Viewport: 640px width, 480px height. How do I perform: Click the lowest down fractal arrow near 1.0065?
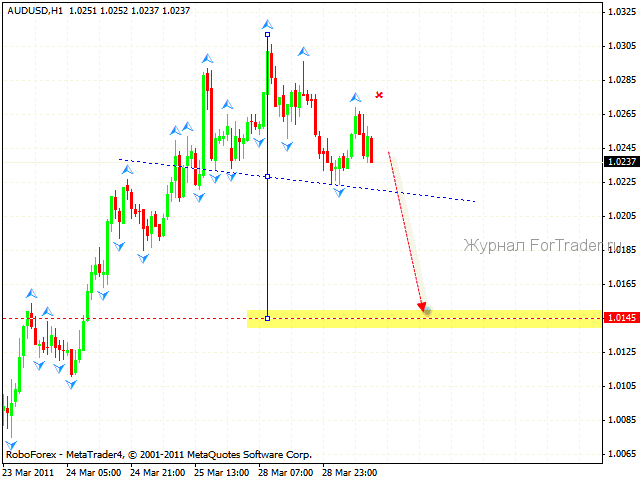11,445
